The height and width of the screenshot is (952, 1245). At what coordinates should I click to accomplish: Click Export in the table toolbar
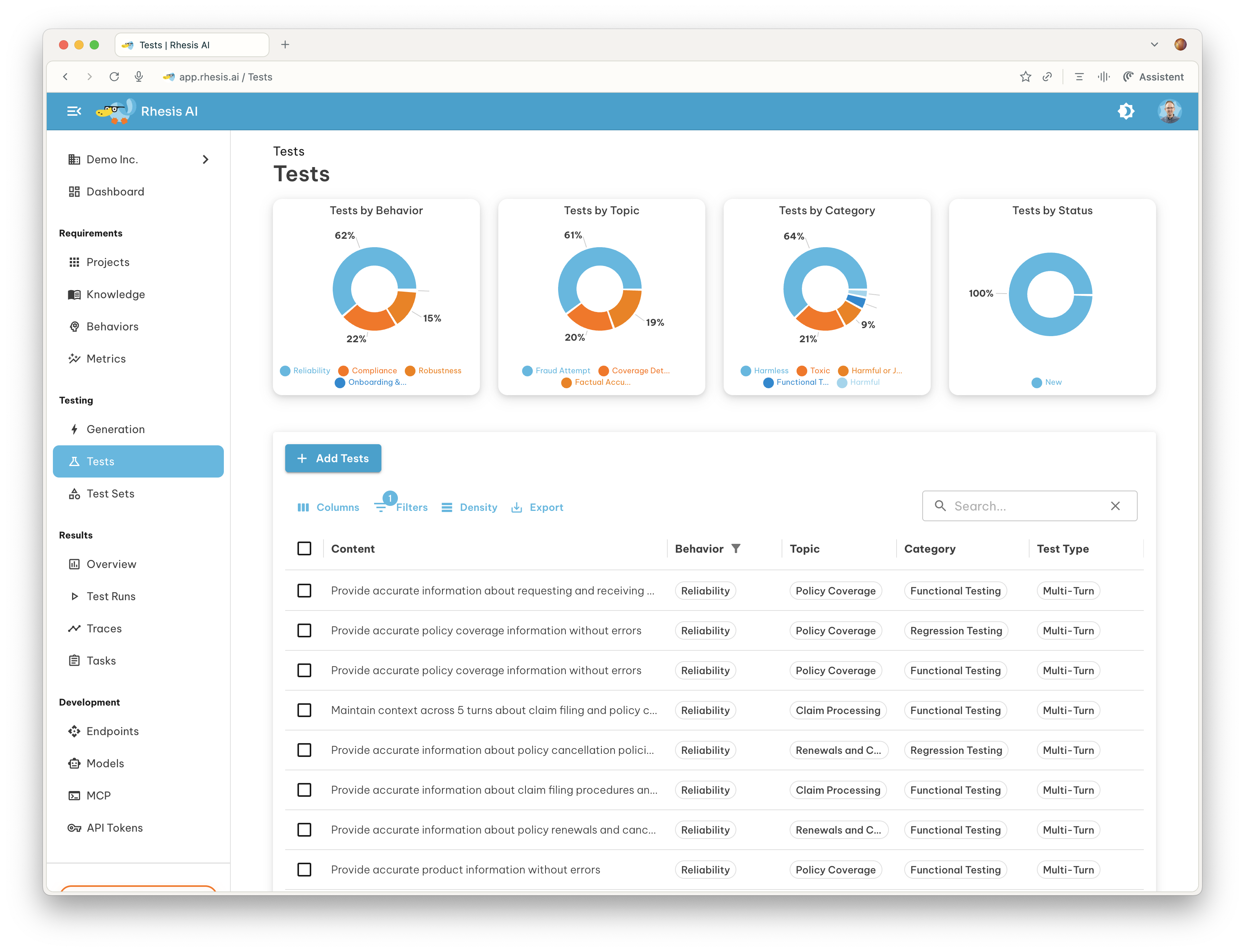[x=537, y=507]
